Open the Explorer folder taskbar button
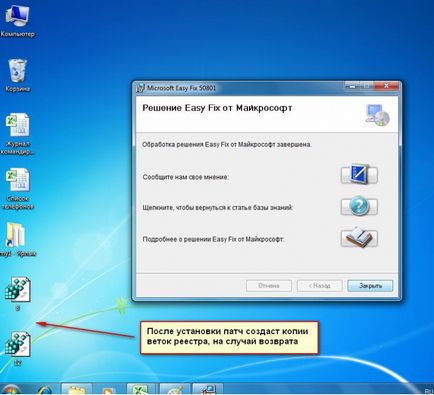The width and height of the screenshot is (434, 395). [x=77, y=389]
